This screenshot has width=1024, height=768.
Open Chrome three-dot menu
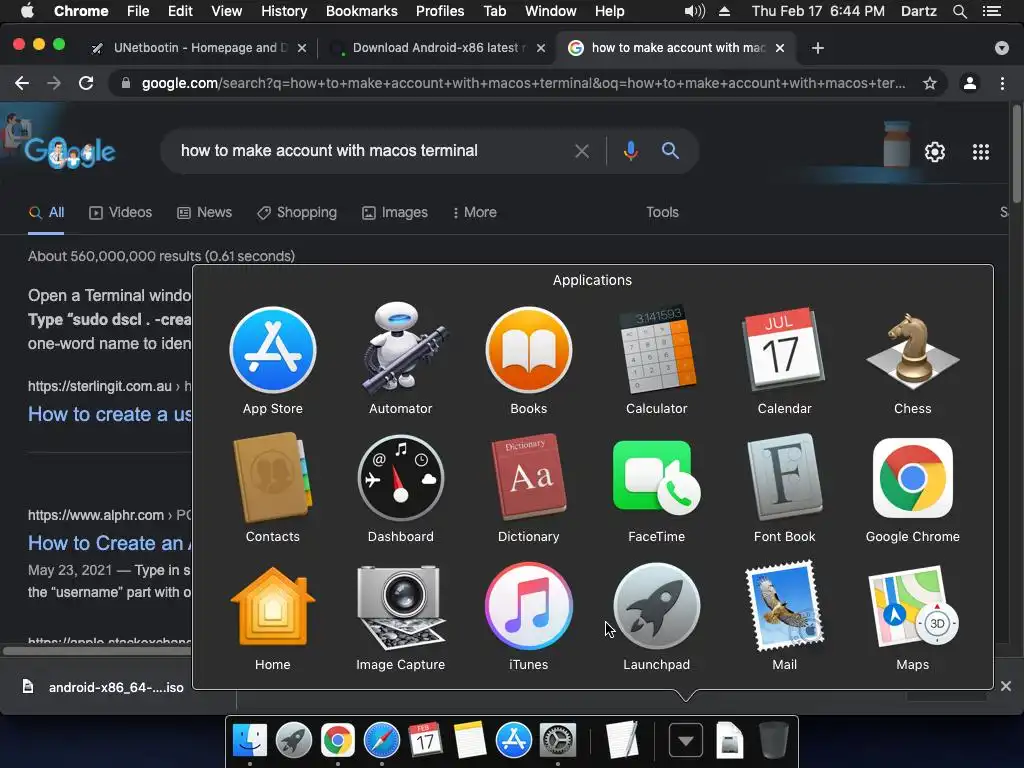1002,83
